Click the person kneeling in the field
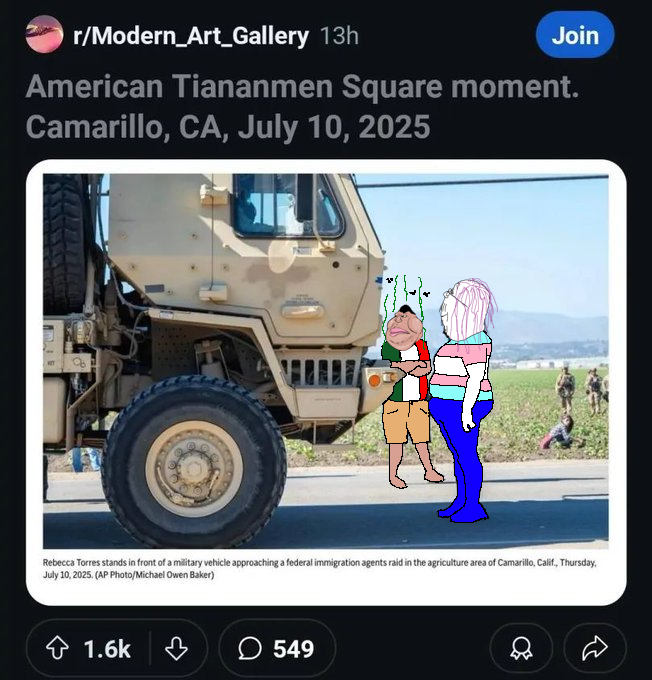This screenshot has width=652, height=680. click(x=556, y=432)
